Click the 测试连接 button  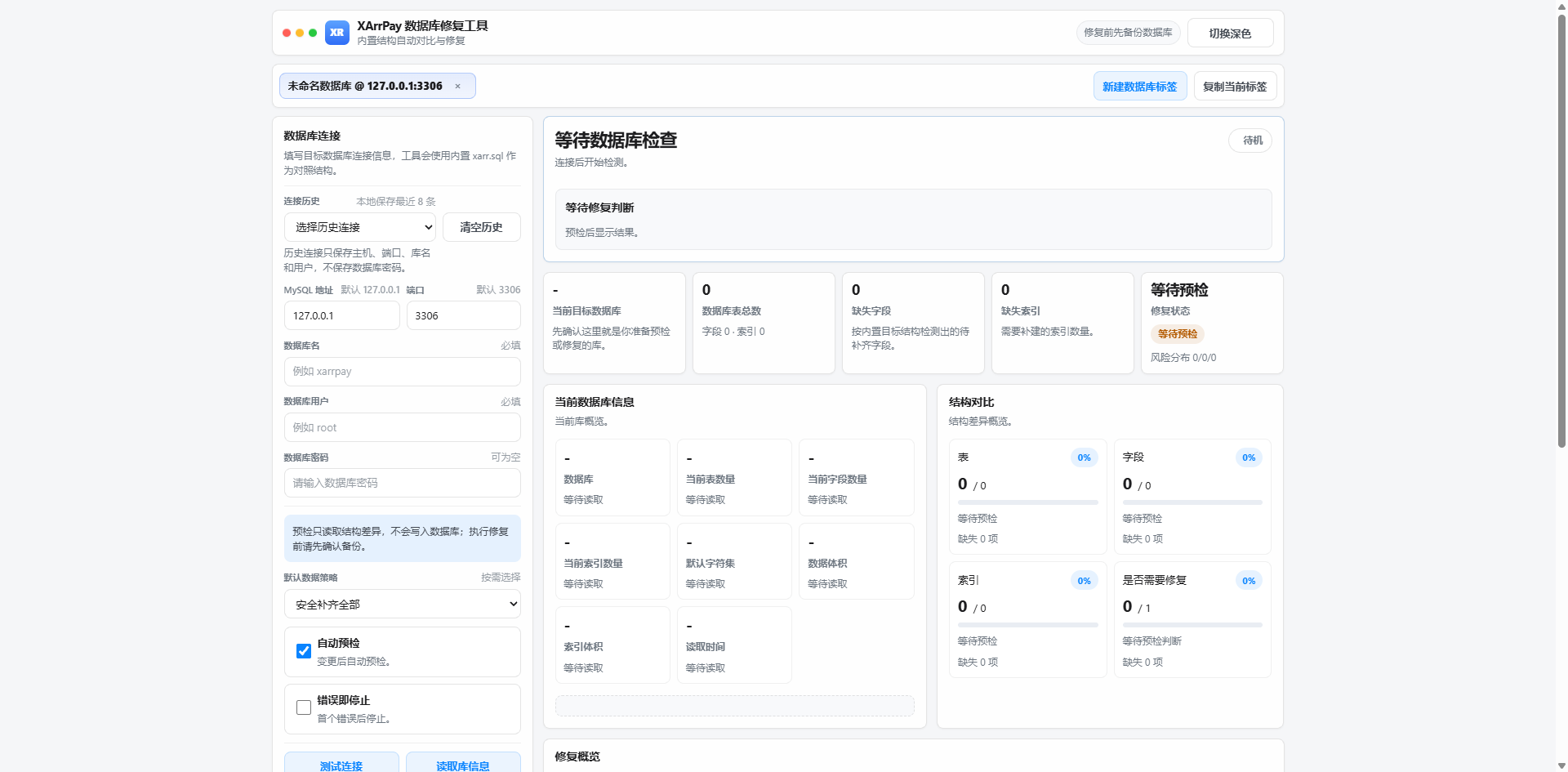click(x=342, y=765)
